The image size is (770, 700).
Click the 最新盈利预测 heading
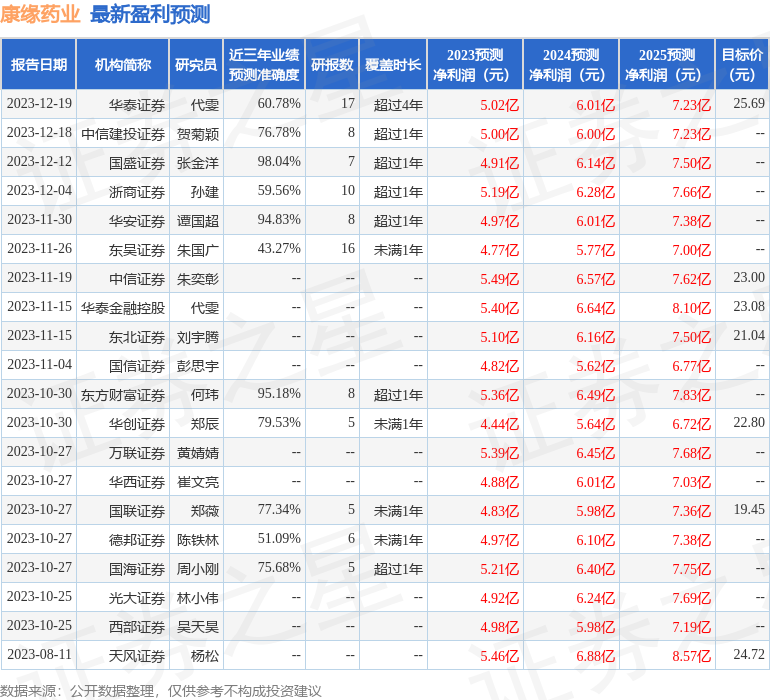point(150,14)
